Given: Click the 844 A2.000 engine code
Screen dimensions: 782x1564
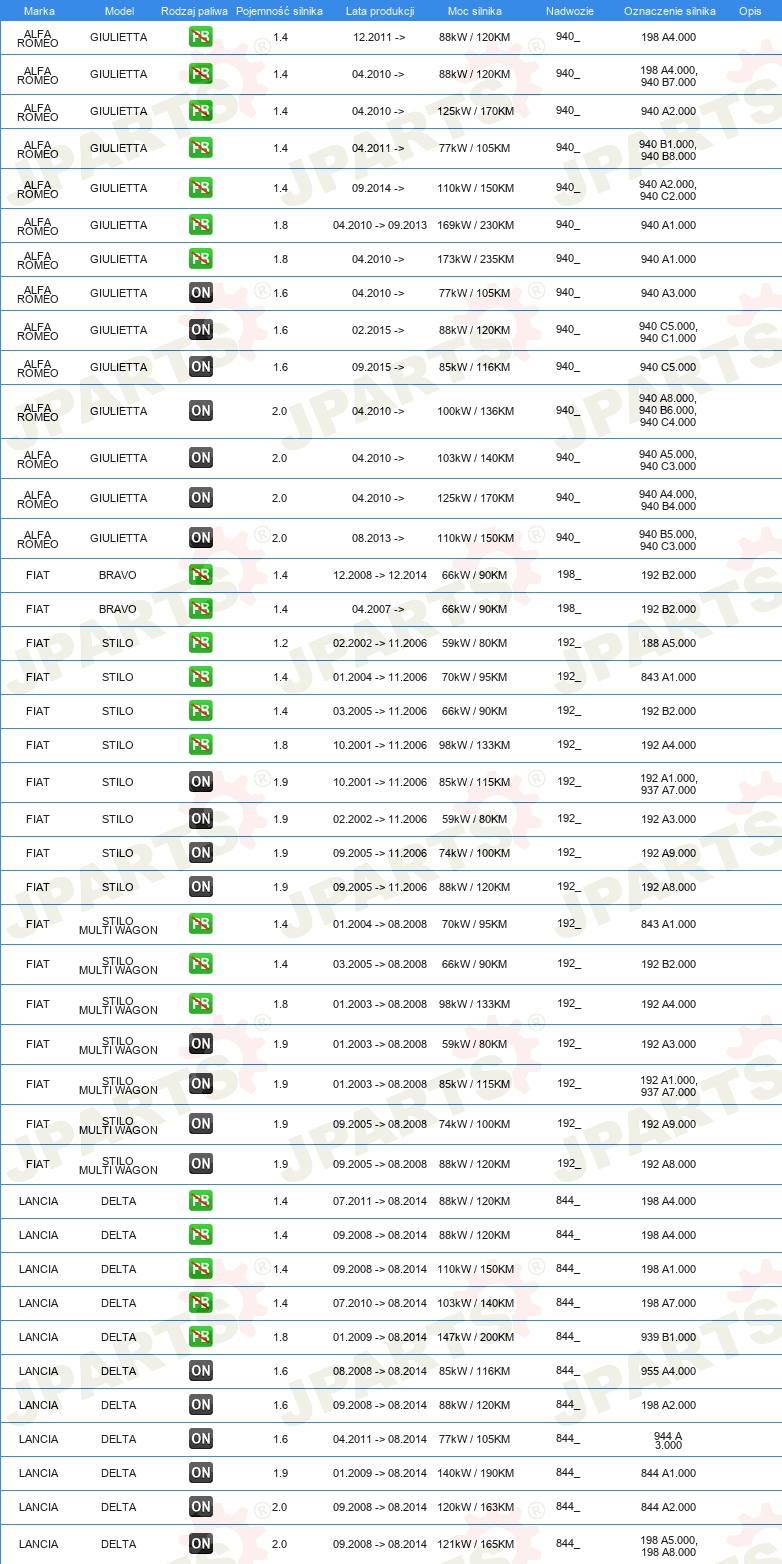Looking at the screenshot, I should click(x=669, y=1507).
